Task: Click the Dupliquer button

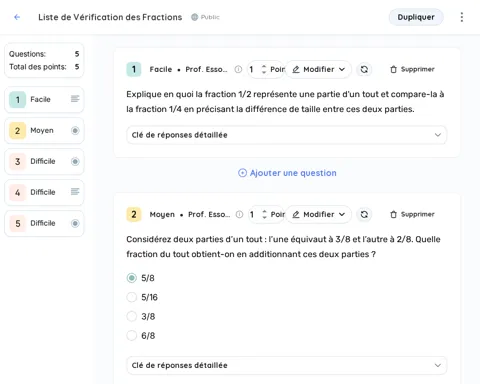Action: tap(416, 17)
